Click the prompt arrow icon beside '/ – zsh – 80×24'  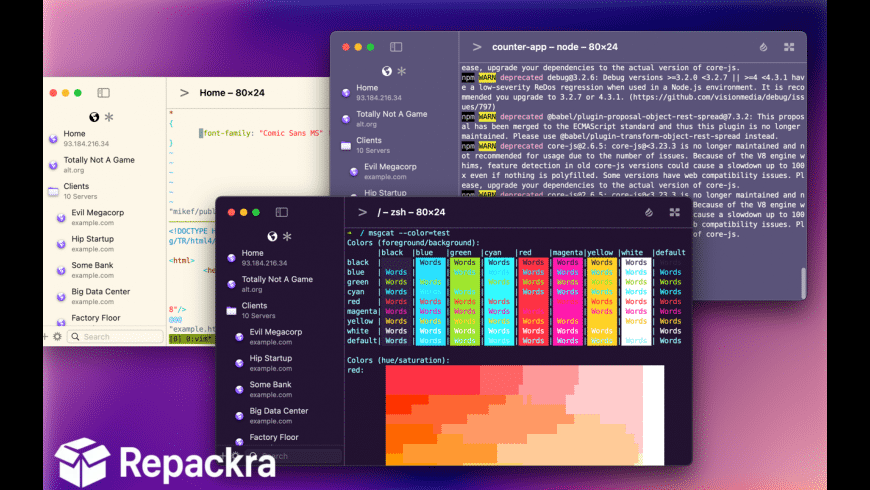362,212
